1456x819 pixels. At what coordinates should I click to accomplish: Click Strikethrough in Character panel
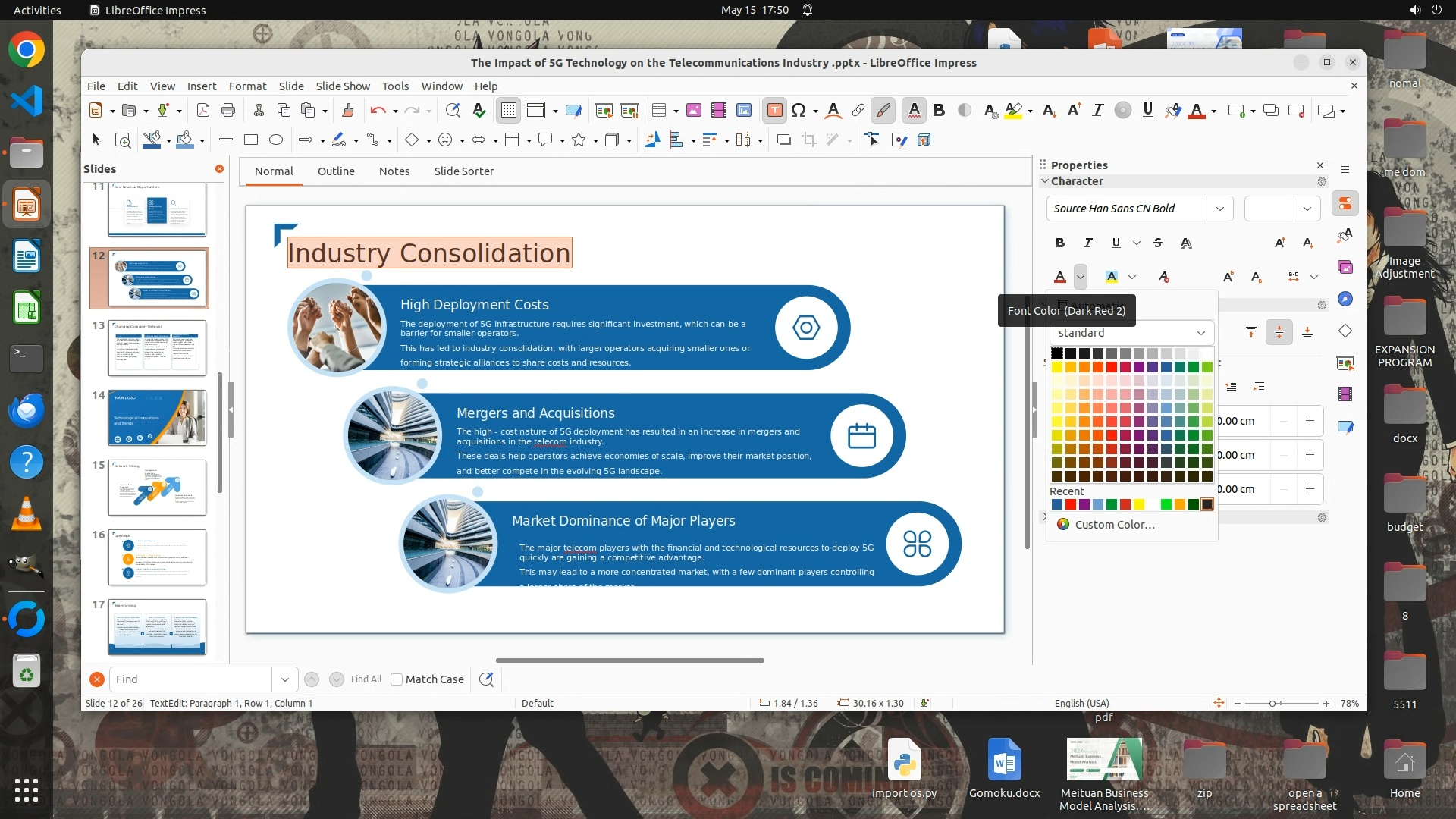[1157, 243]
